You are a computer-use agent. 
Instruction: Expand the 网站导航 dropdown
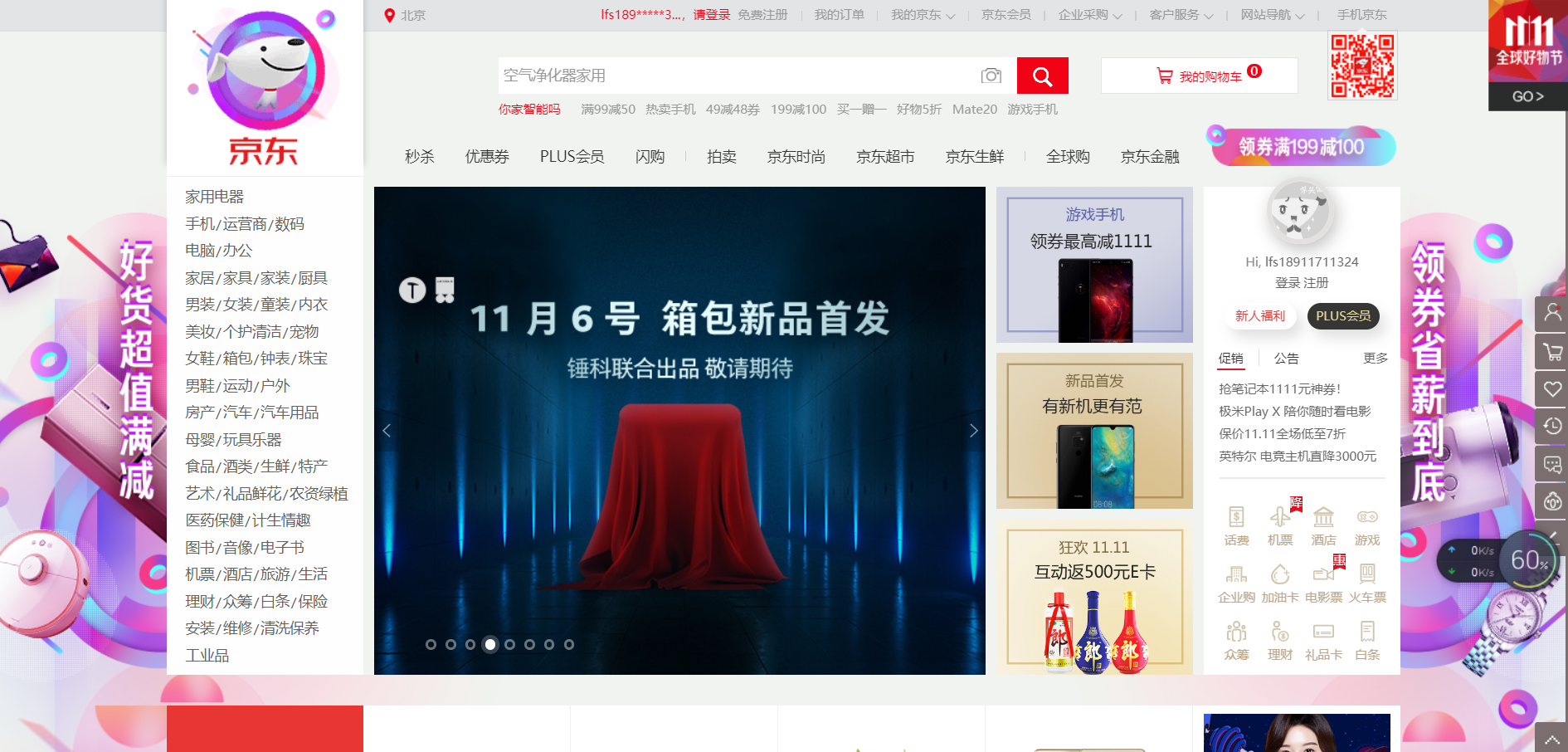1273,15
